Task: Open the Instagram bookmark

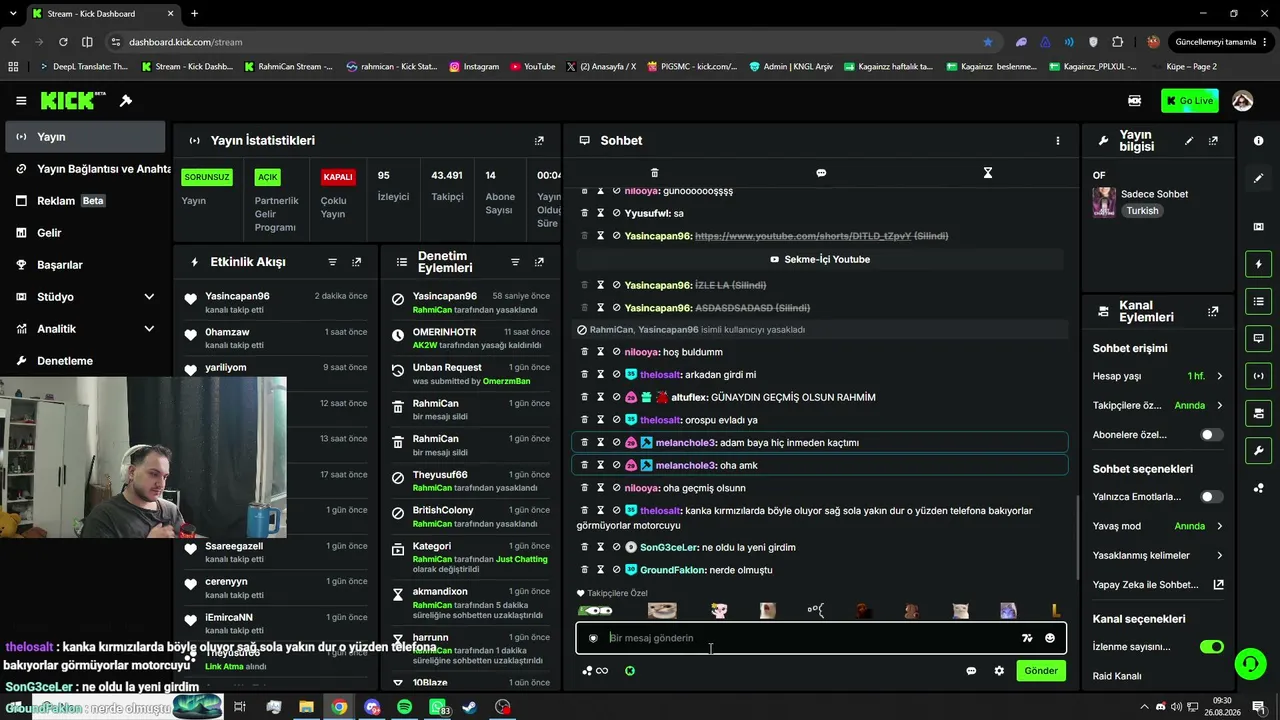Action: click(474, 67)
